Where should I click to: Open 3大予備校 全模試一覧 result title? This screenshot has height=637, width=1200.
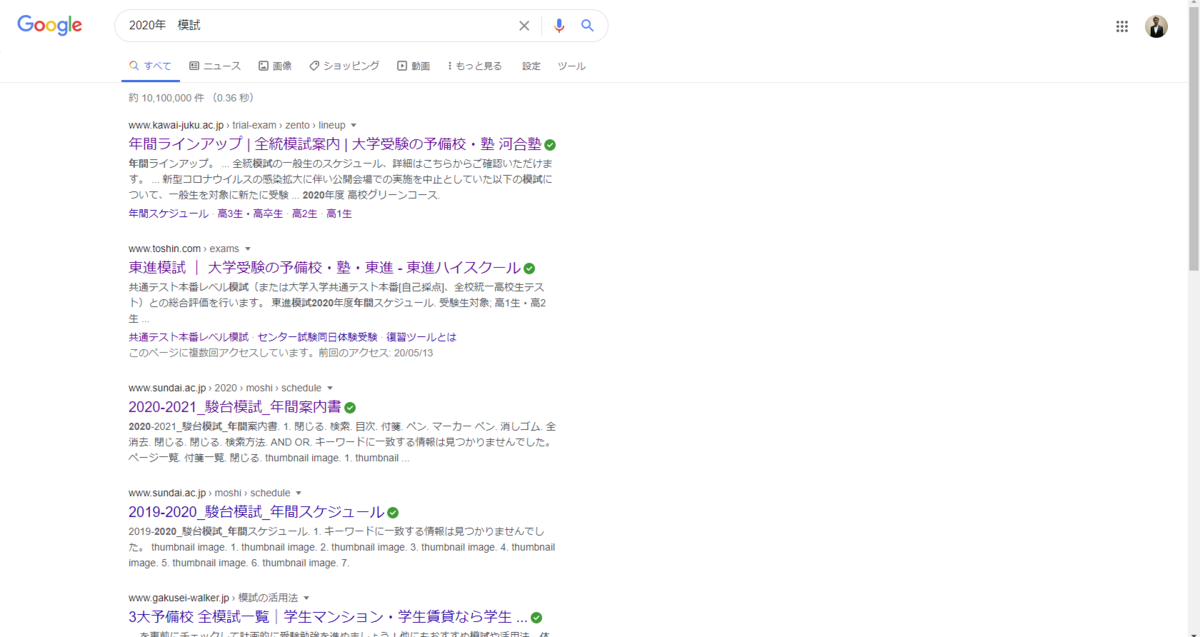(x=327, y=617)
